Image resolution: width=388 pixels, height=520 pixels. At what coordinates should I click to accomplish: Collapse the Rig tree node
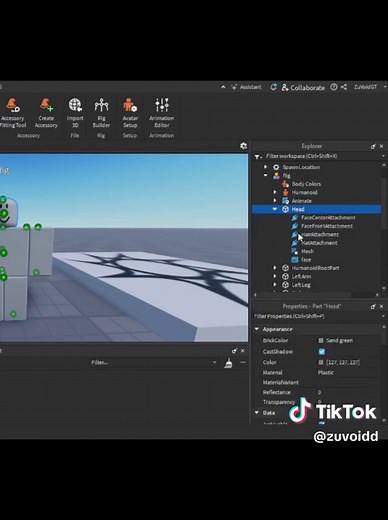[x=265, y=175]
